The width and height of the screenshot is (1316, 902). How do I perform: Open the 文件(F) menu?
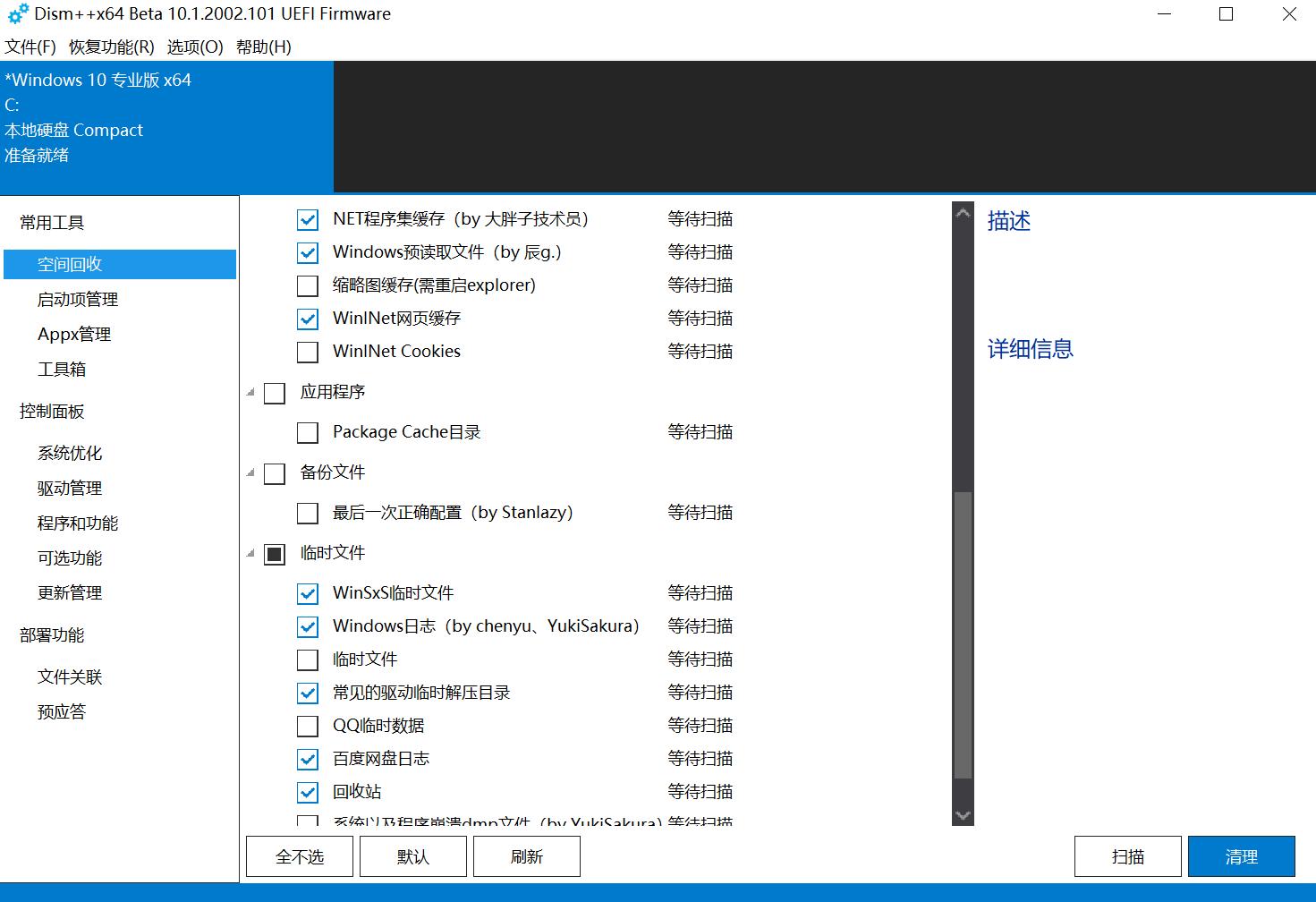coord(28,47)
